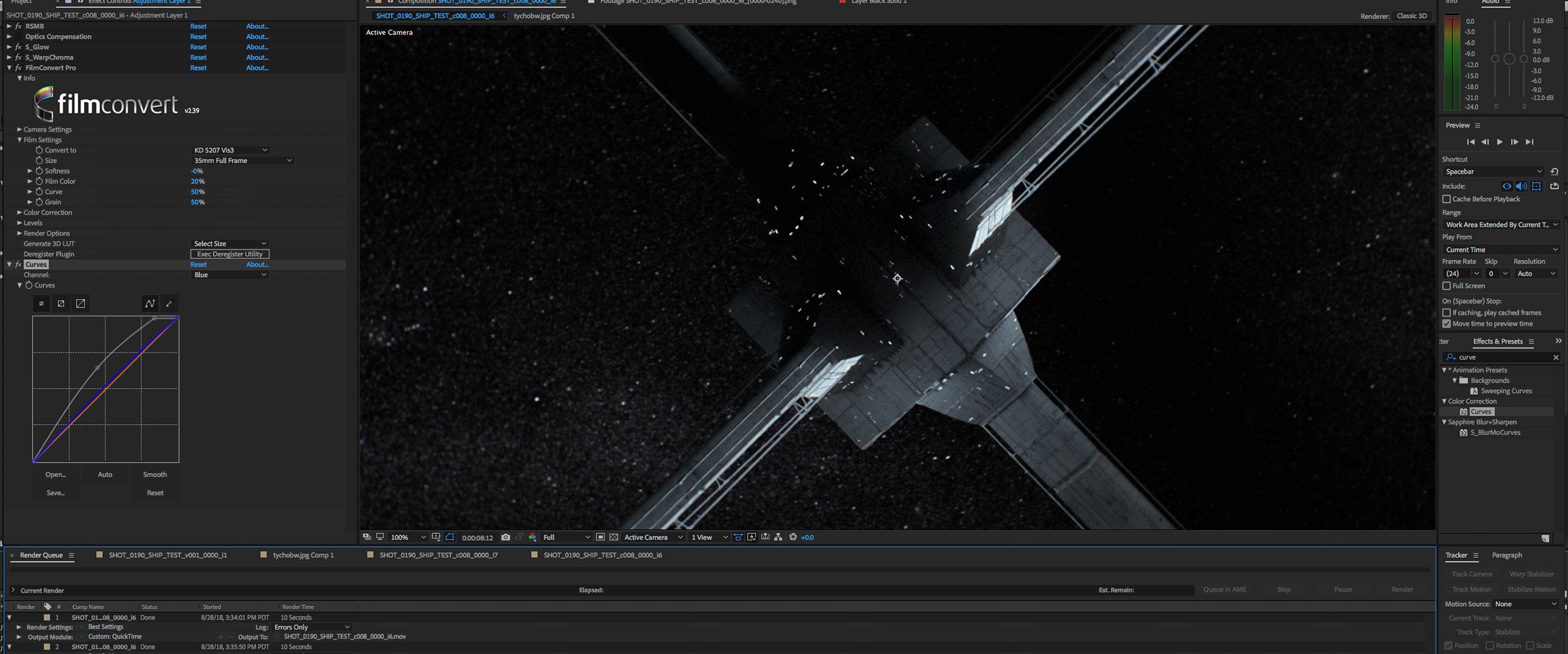Open the Active Camera view dropdown
Image resolution: width=1568 pixels, height=654 pixels.
tap(653, 538)
